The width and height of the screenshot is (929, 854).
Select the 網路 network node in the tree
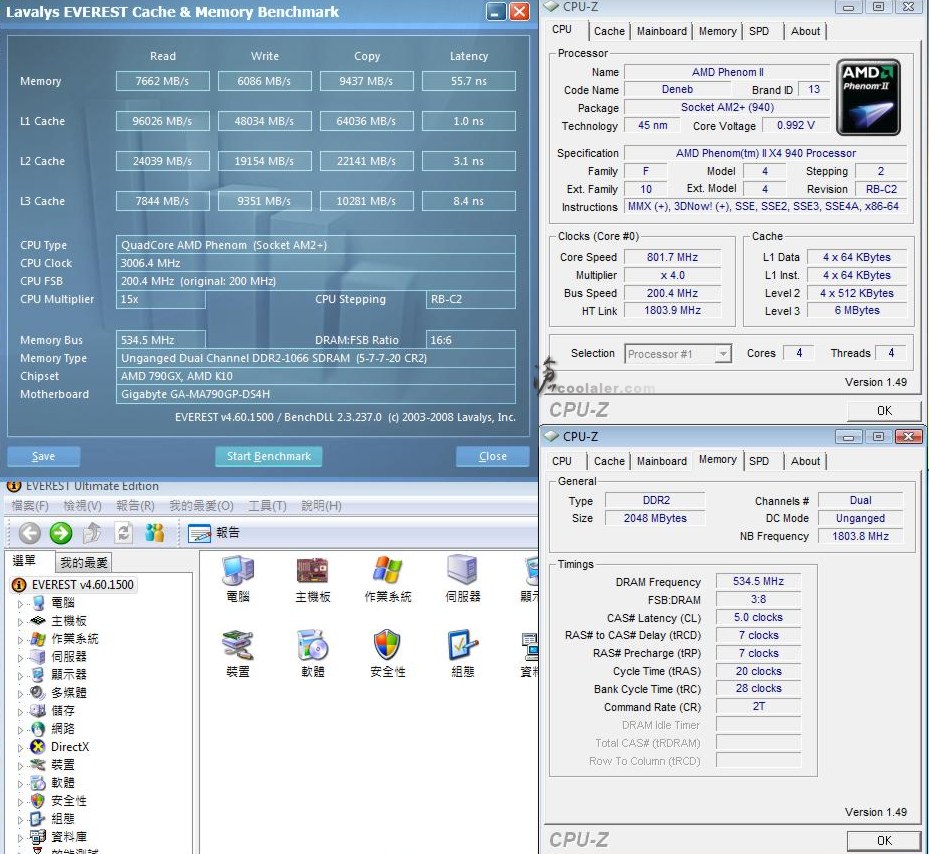(62, 728)
